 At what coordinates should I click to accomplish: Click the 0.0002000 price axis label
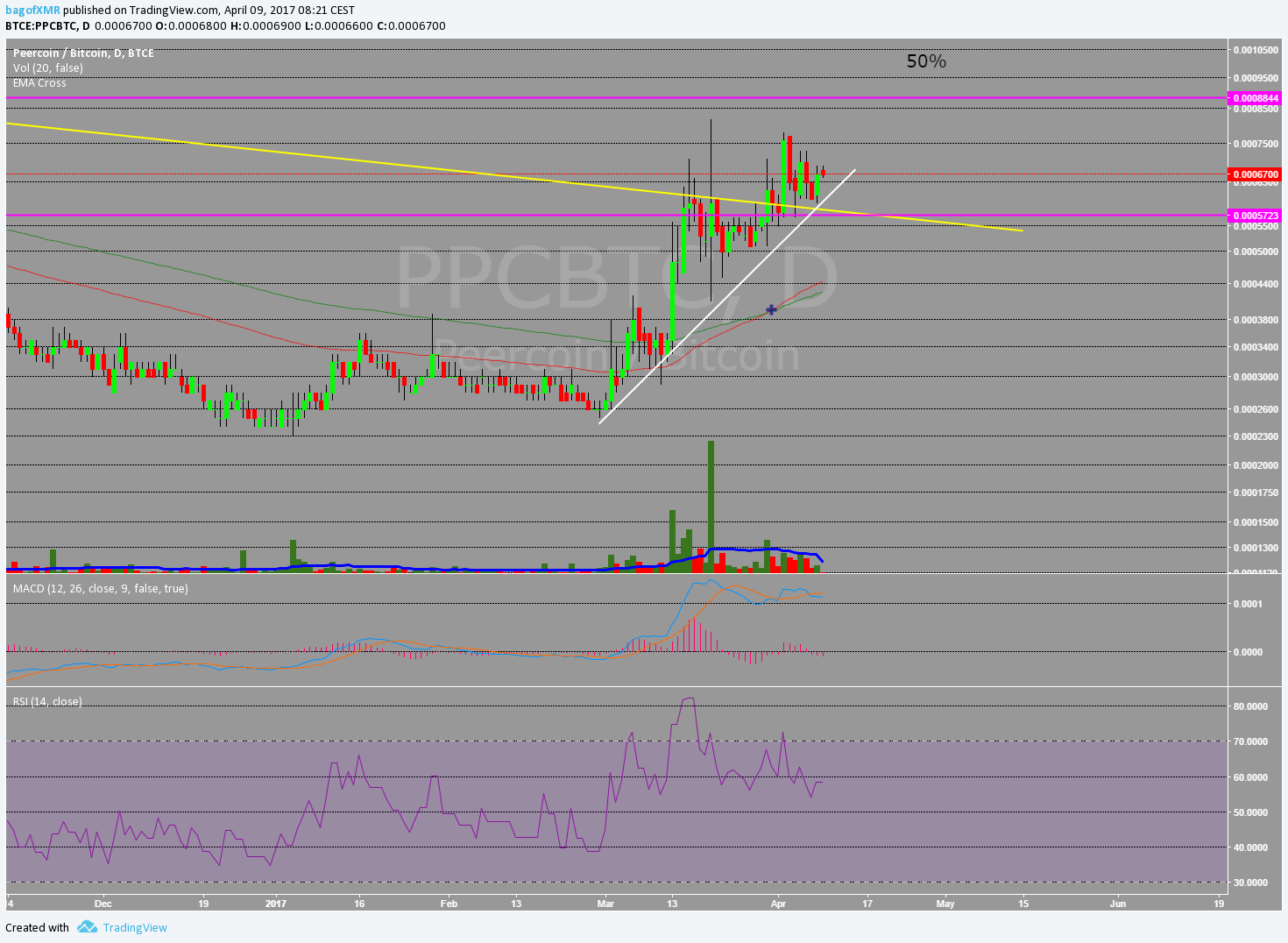click(x=1256, y=466)
